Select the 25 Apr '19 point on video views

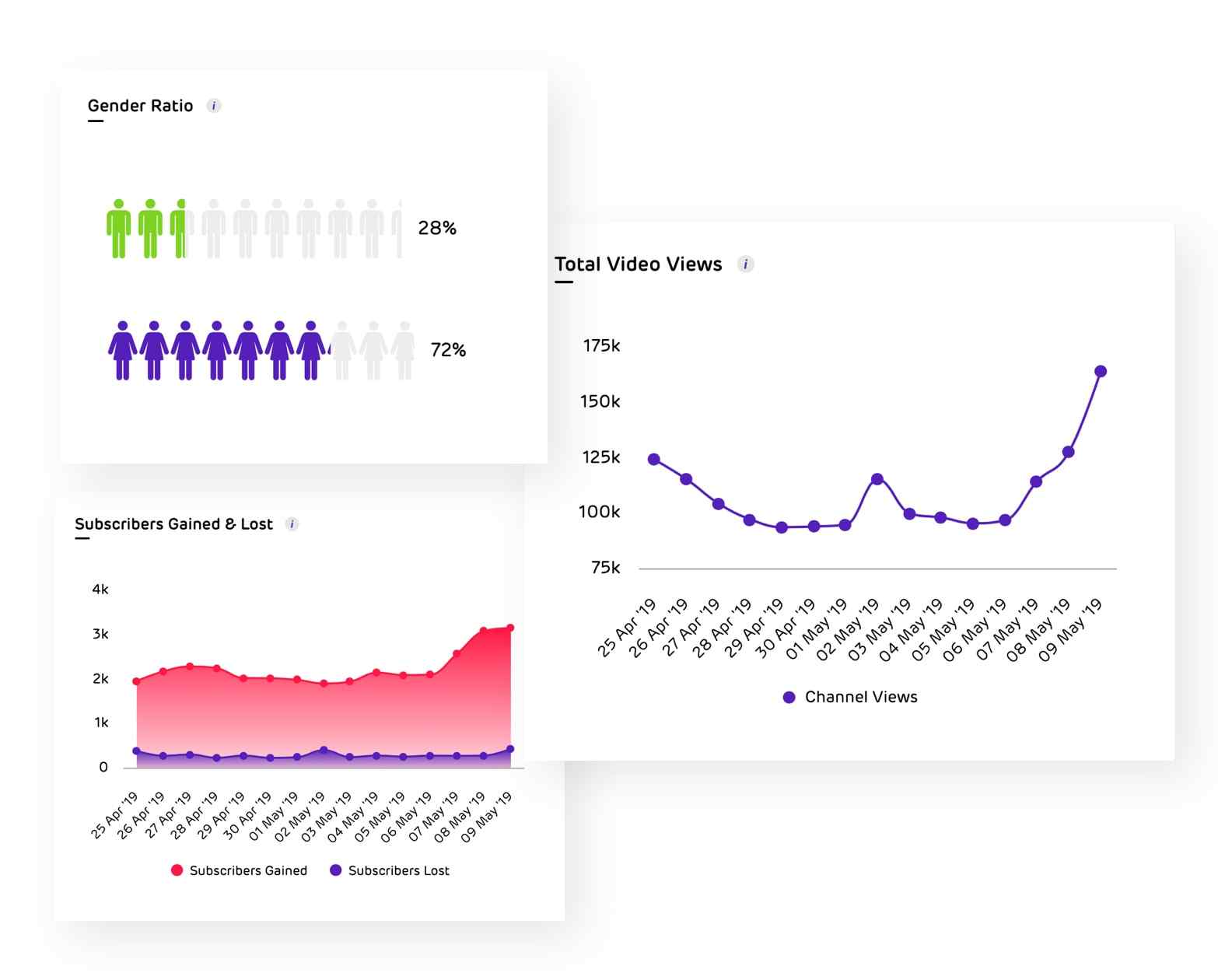654,460
